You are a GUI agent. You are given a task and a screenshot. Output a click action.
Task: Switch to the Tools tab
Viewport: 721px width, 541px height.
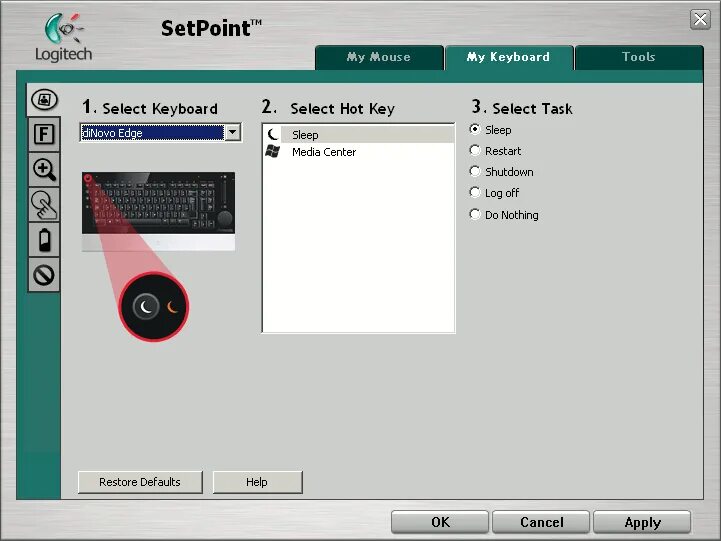click(639, 57)
